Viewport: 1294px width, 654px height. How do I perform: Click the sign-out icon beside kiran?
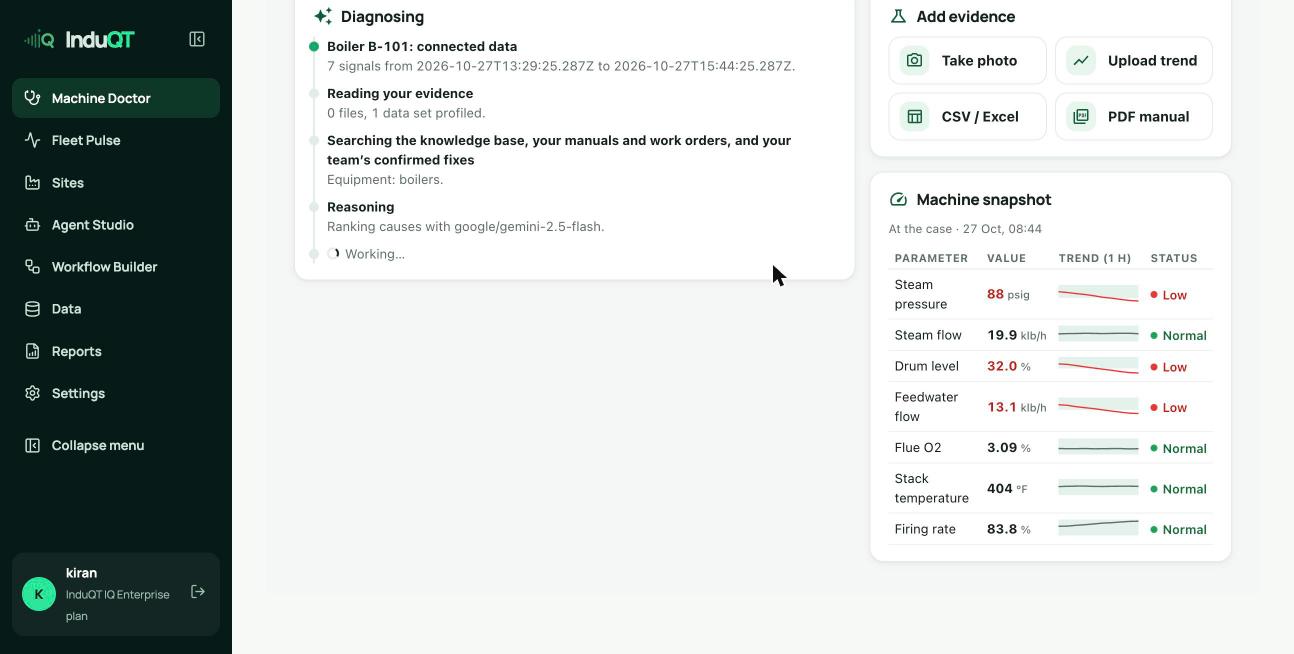[x=198, y=592]
